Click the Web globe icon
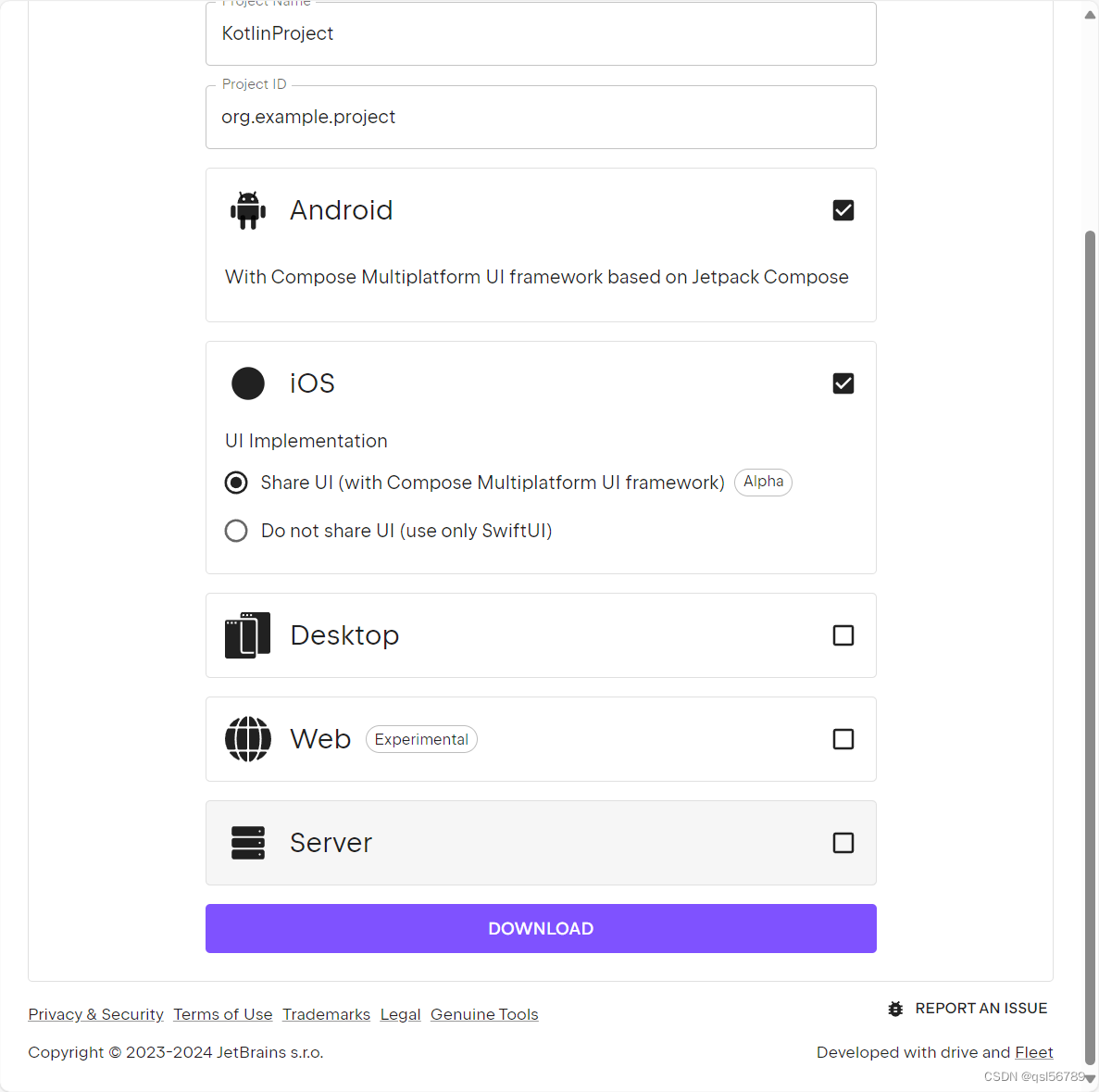Image resolution: width=1099 pixels, height=1092 pixels. click(247, 738)
